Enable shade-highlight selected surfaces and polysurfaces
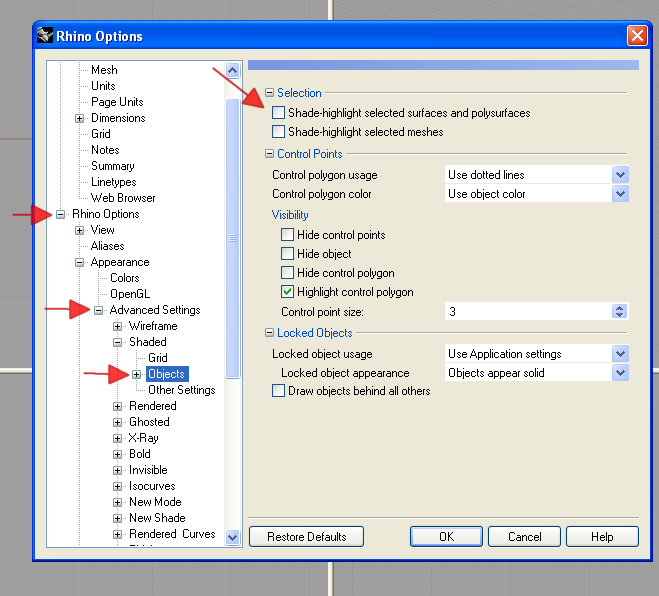This screenshot has width=659, height=596. pyautogui.click(x=278, y=113)
